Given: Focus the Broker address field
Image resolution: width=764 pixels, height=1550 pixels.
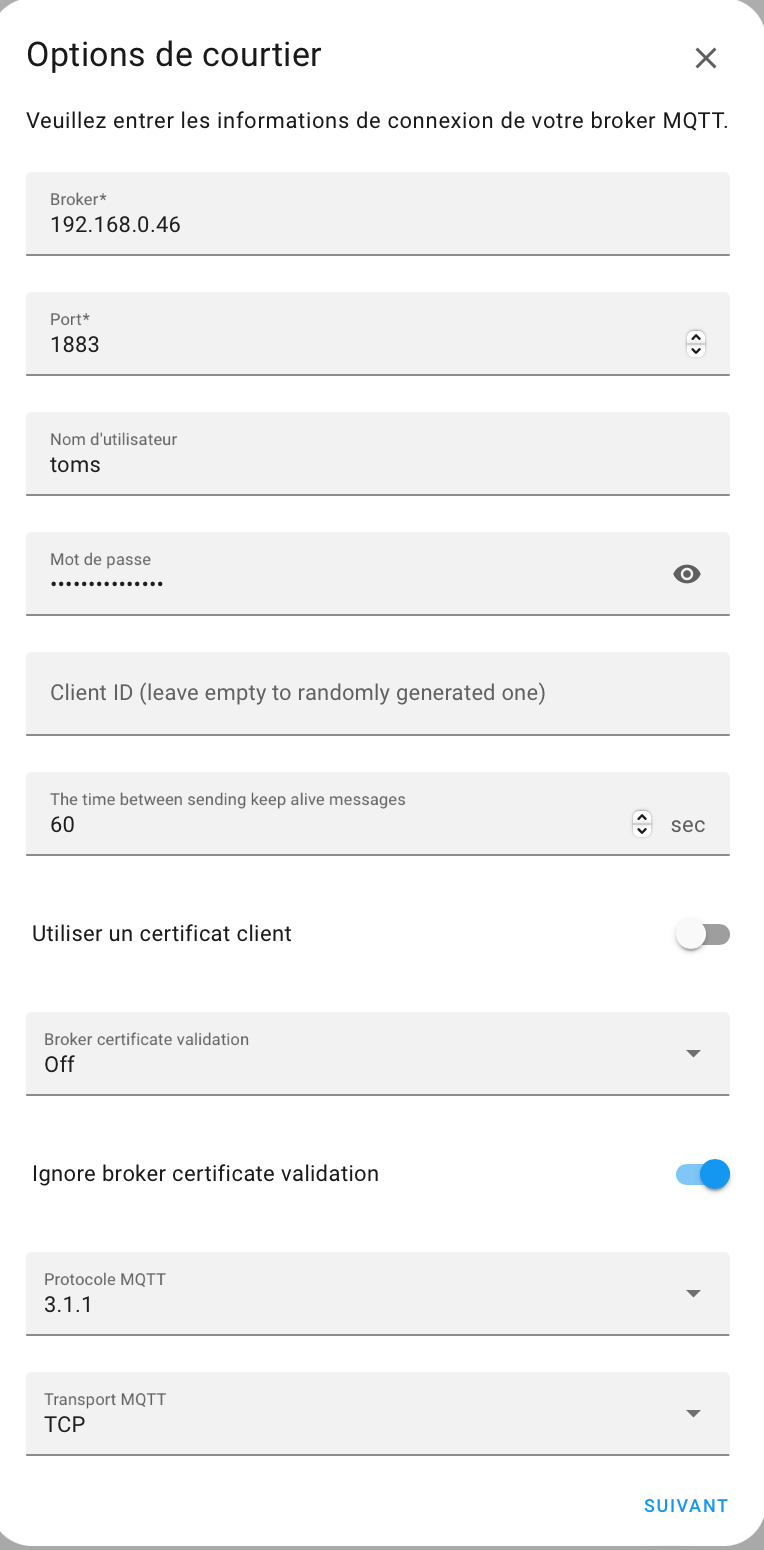Looking at the screenshot, I should point(378,214).
